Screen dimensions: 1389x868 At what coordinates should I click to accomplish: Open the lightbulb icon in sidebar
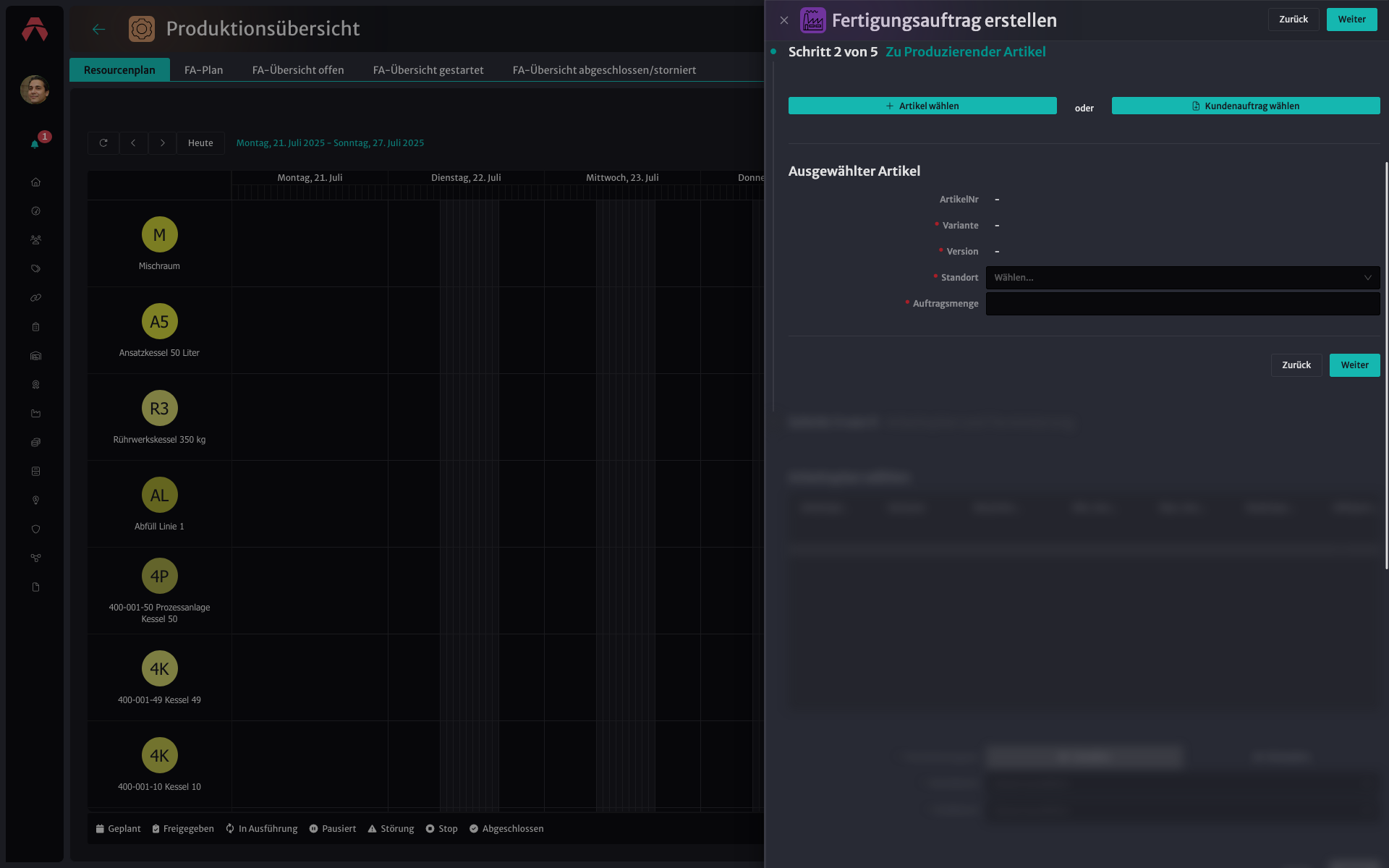click(35, 501)
